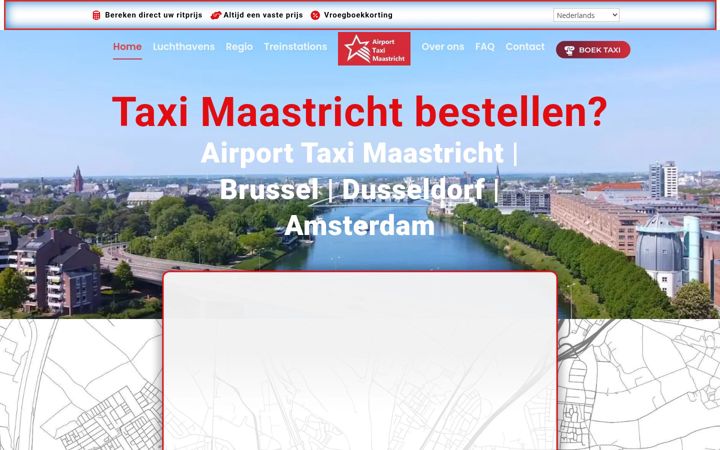Open the Nederlands language dropdown
Viewport: 720px width, 450px height.
click(x=586, y=15)
